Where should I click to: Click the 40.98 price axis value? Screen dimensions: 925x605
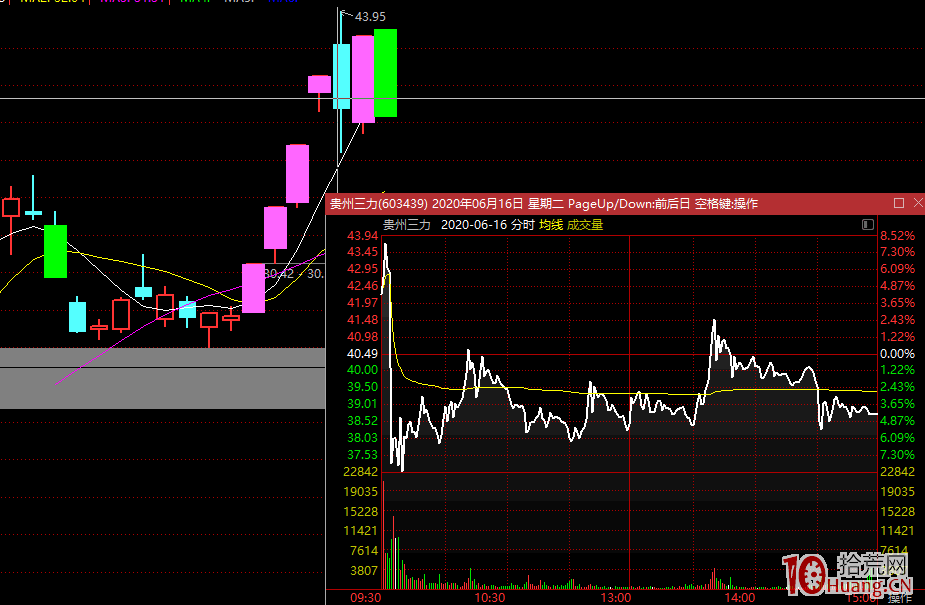click(362, 337)
